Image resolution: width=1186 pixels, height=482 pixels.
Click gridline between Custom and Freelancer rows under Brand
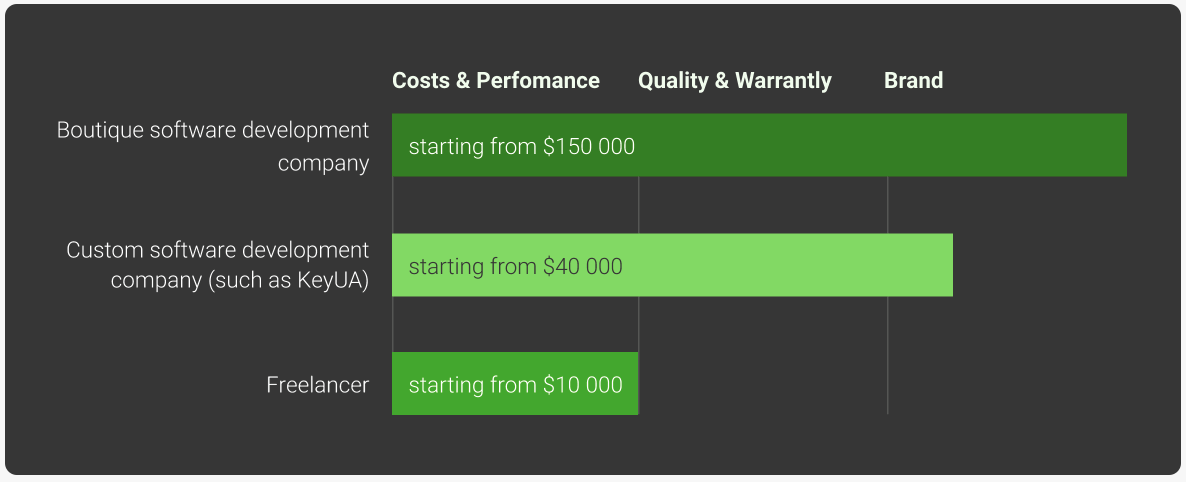[x=887, y=324]
